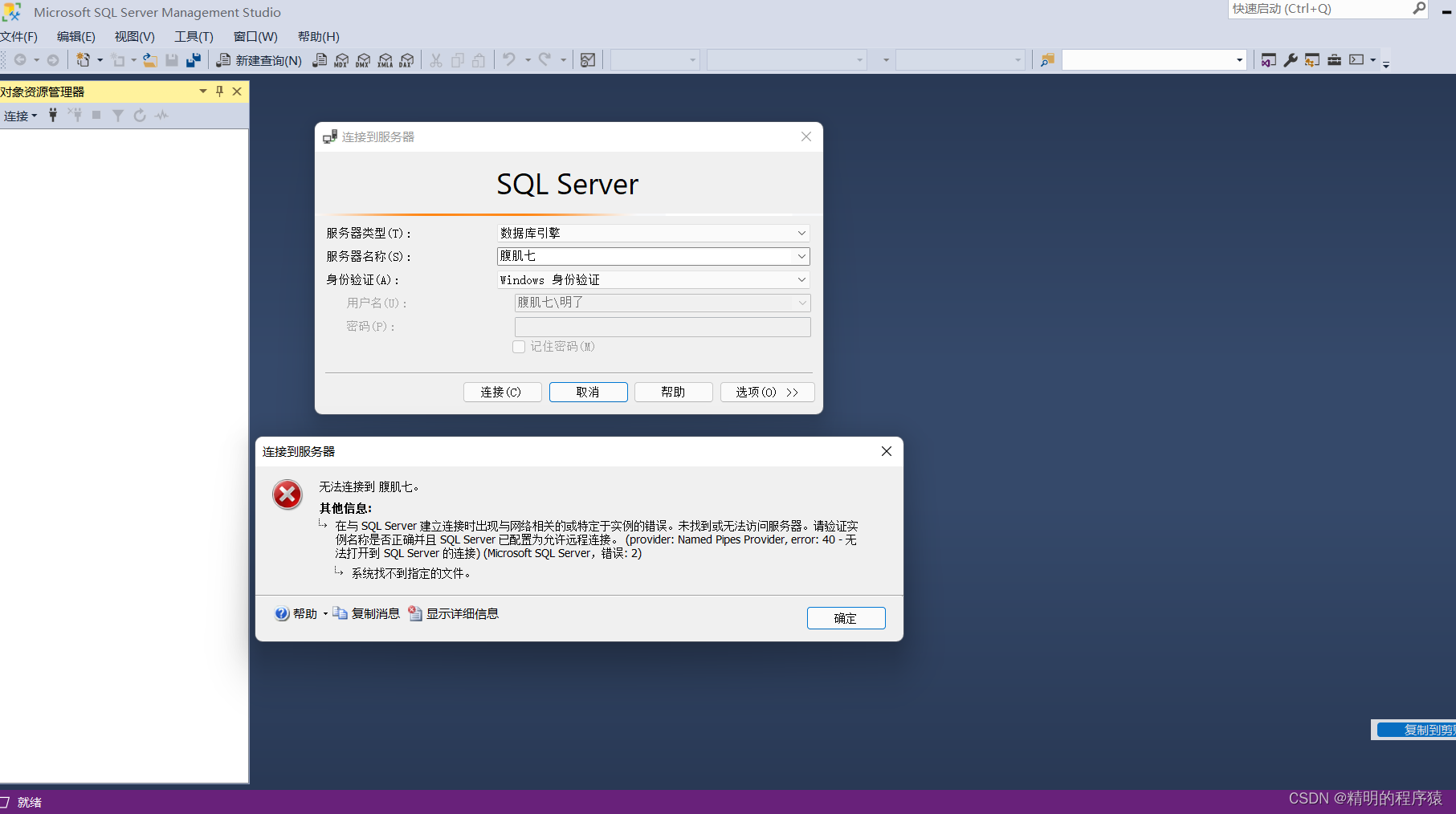Click the 取消 button
The image size is (1456, 814).
tap(588, 392)
